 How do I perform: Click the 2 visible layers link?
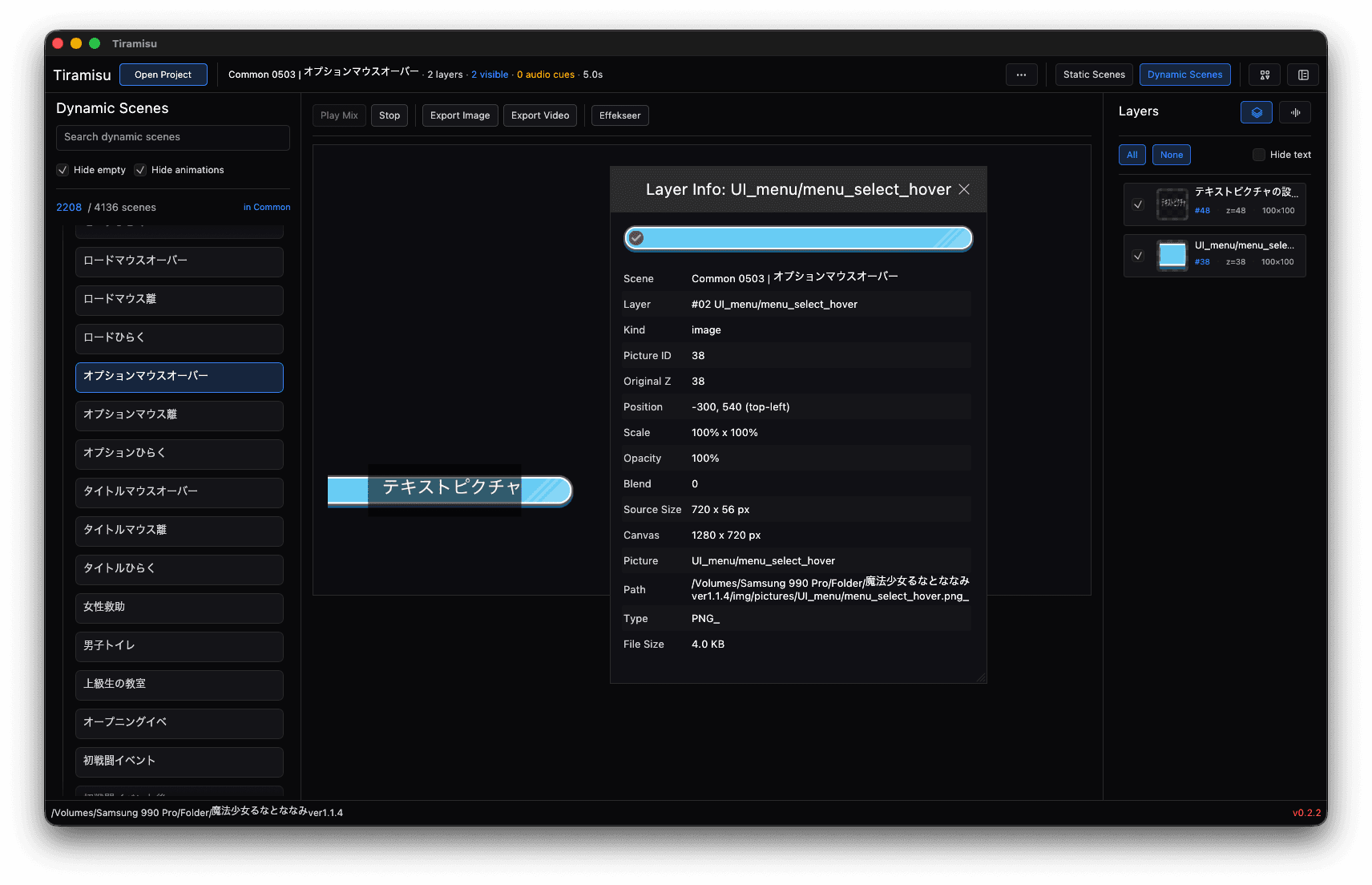tap(490, 75)
